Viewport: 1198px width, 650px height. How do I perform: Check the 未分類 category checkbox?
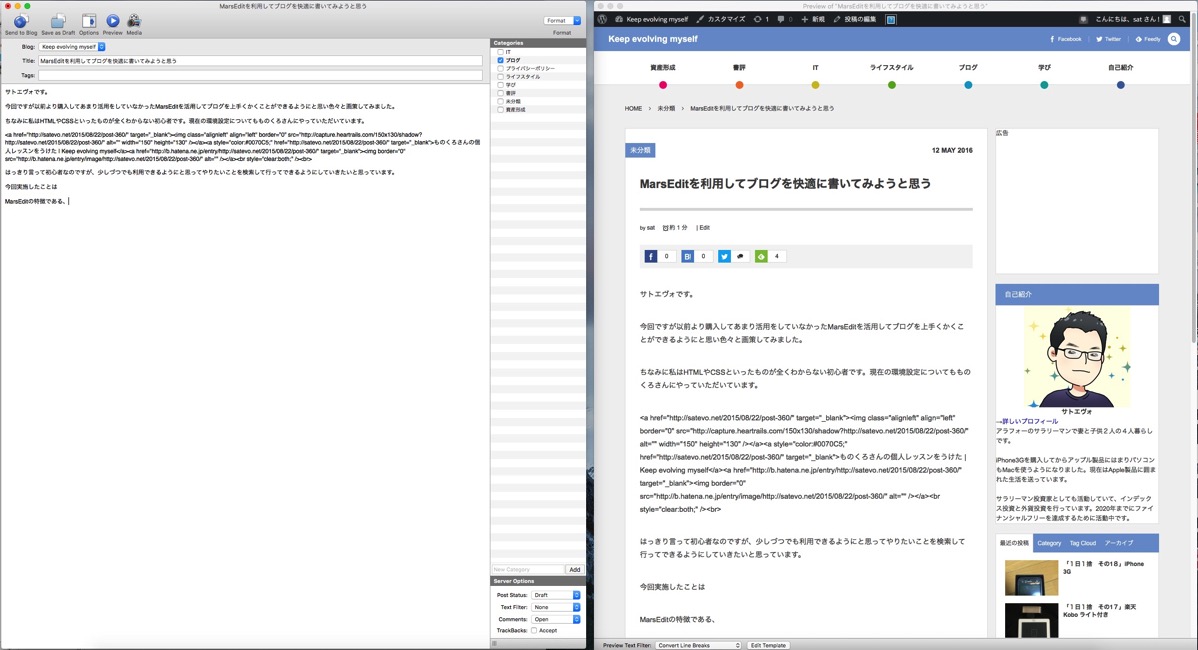500,102
